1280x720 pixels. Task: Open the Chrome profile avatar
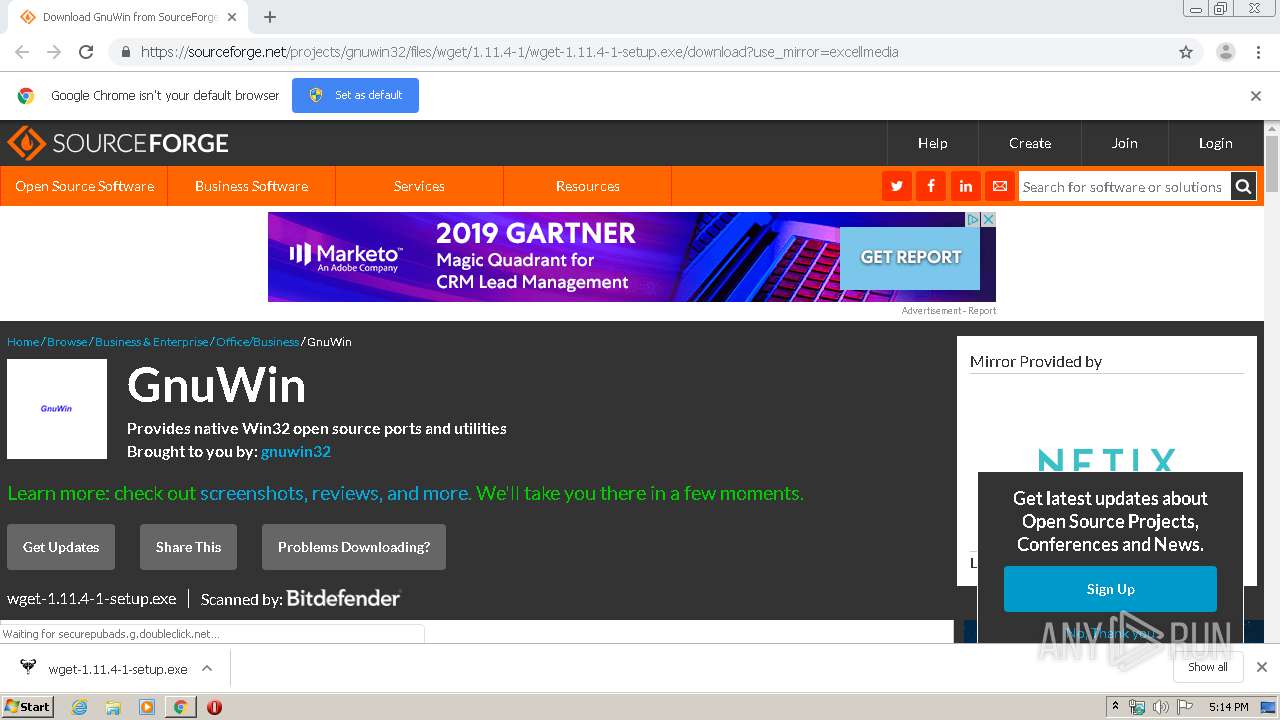point(1225,52)
